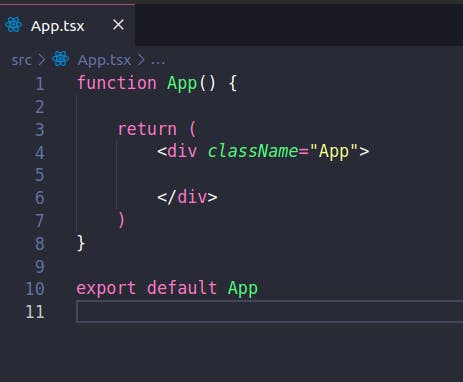Click the chevron after src breadcrumb
Image resolution: width=463 pixels, height=382 pixels.
click(x=42, y=60)
